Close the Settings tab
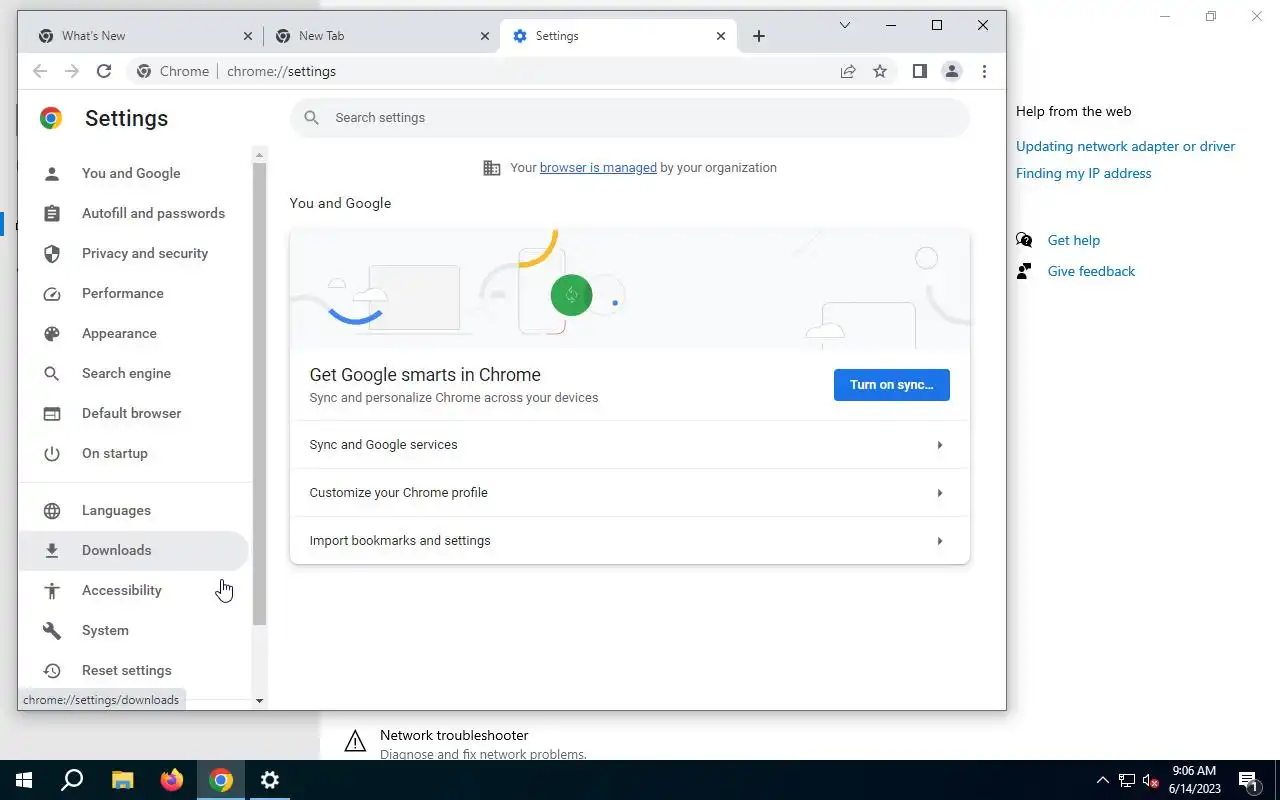Viewport: 1280px width, 800px height. point(721,36)
